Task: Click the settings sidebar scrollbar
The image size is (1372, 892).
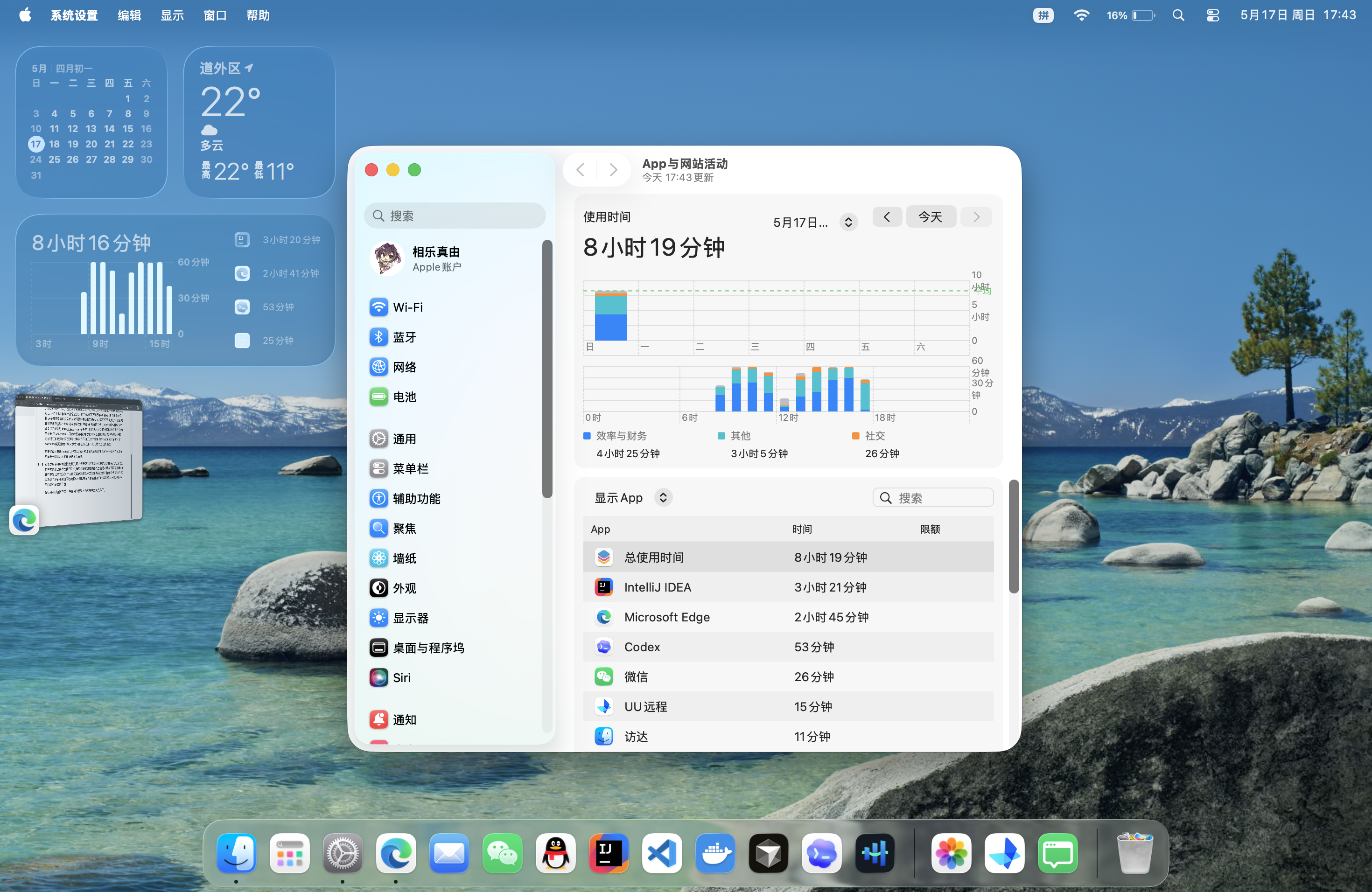Action: 547,369
